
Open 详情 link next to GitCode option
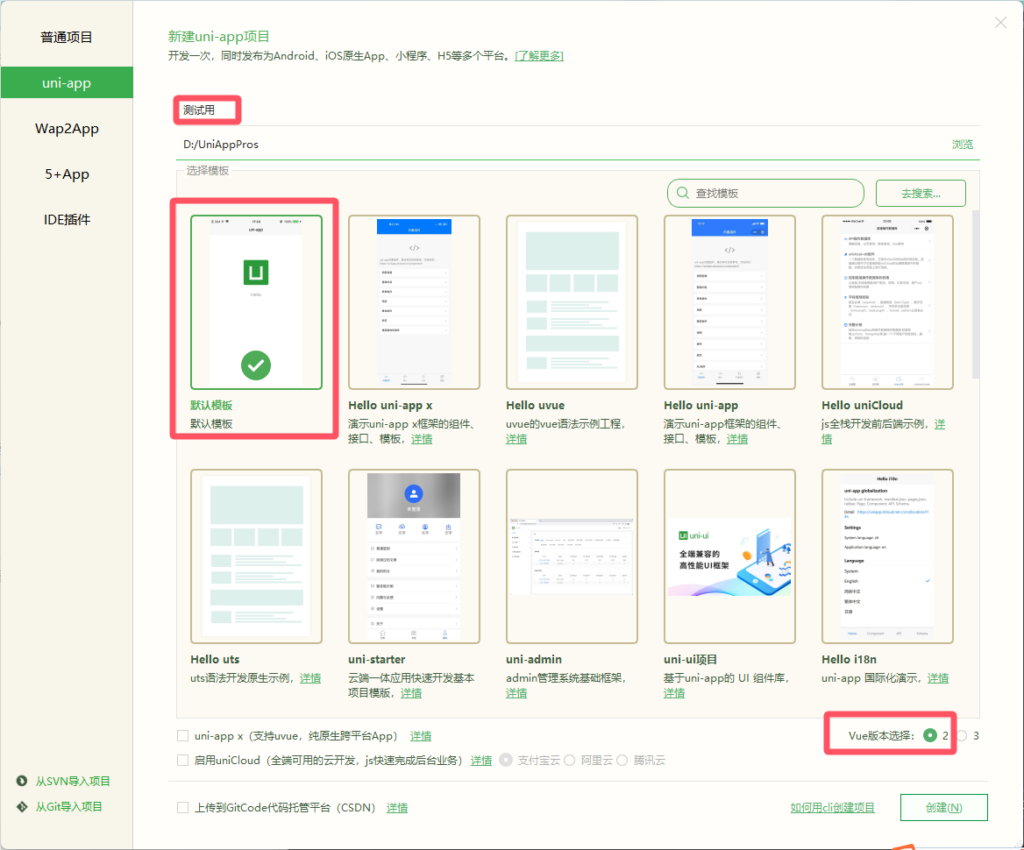coord(397,808)
